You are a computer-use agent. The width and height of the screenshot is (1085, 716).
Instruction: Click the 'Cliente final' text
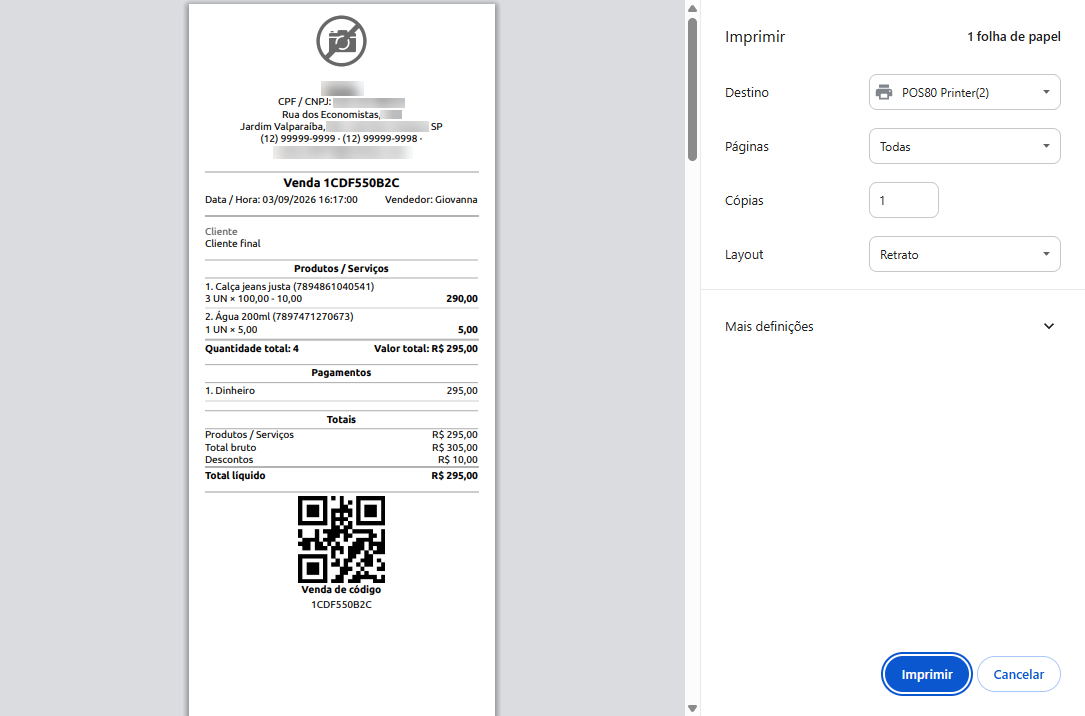click(x=232, y=244)
